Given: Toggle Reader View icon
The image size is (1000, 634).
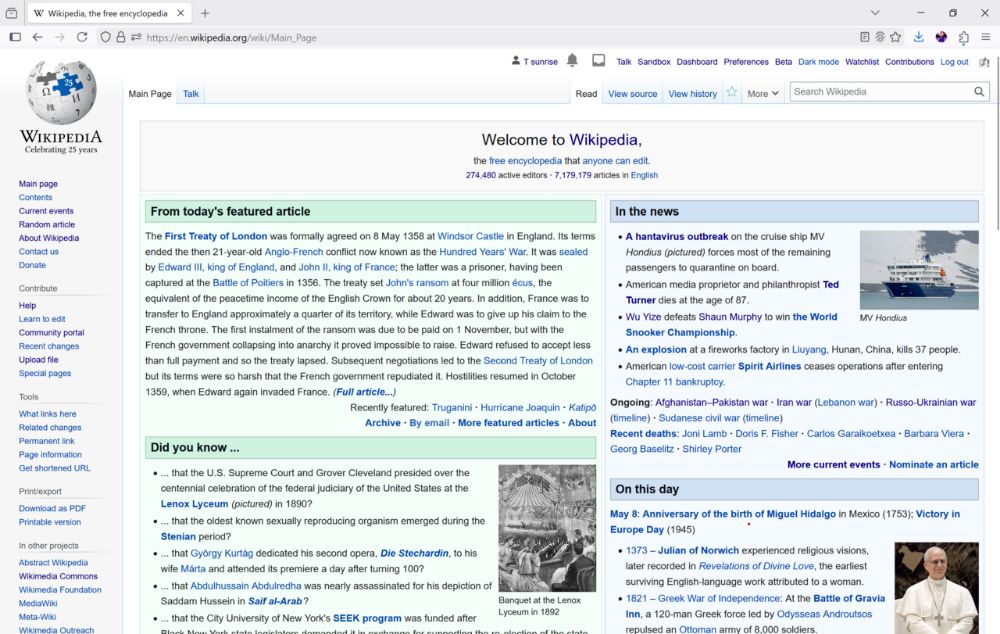Looking at the screenshot, I should tap(864, 37).
